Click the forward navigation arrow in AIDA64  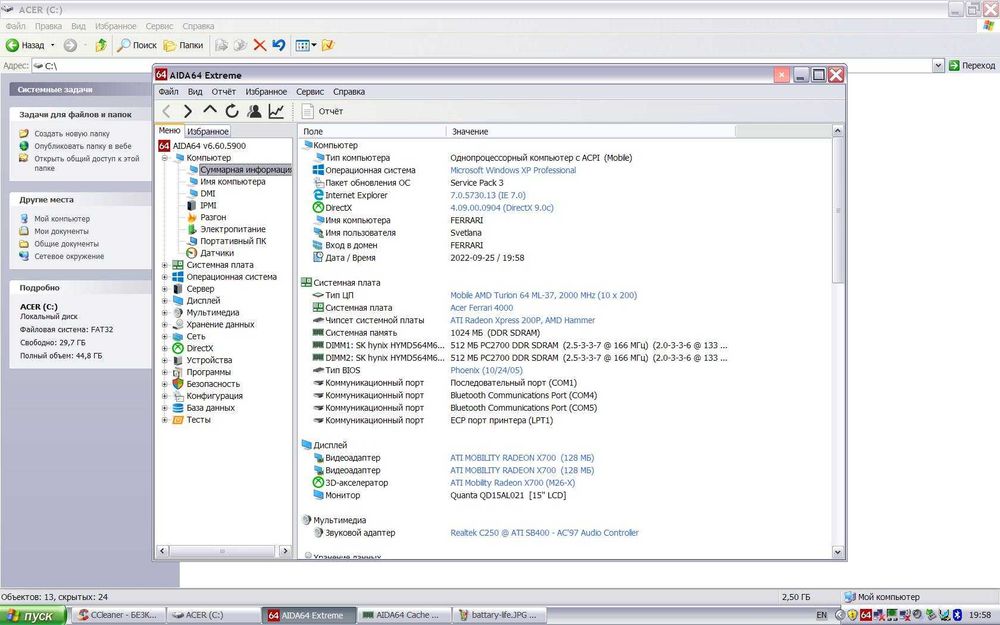pos(188,111)
